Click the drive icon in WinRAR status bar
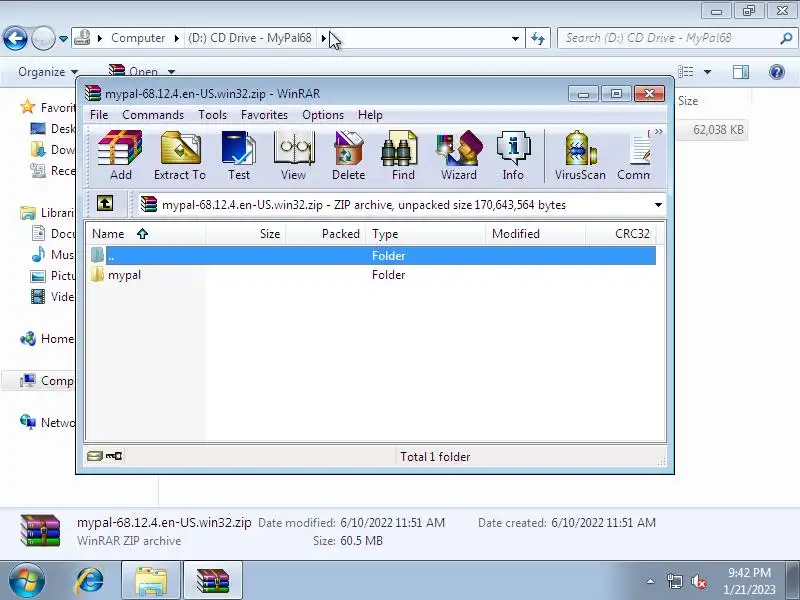The image size is (800, 600). tap(94, 456)
